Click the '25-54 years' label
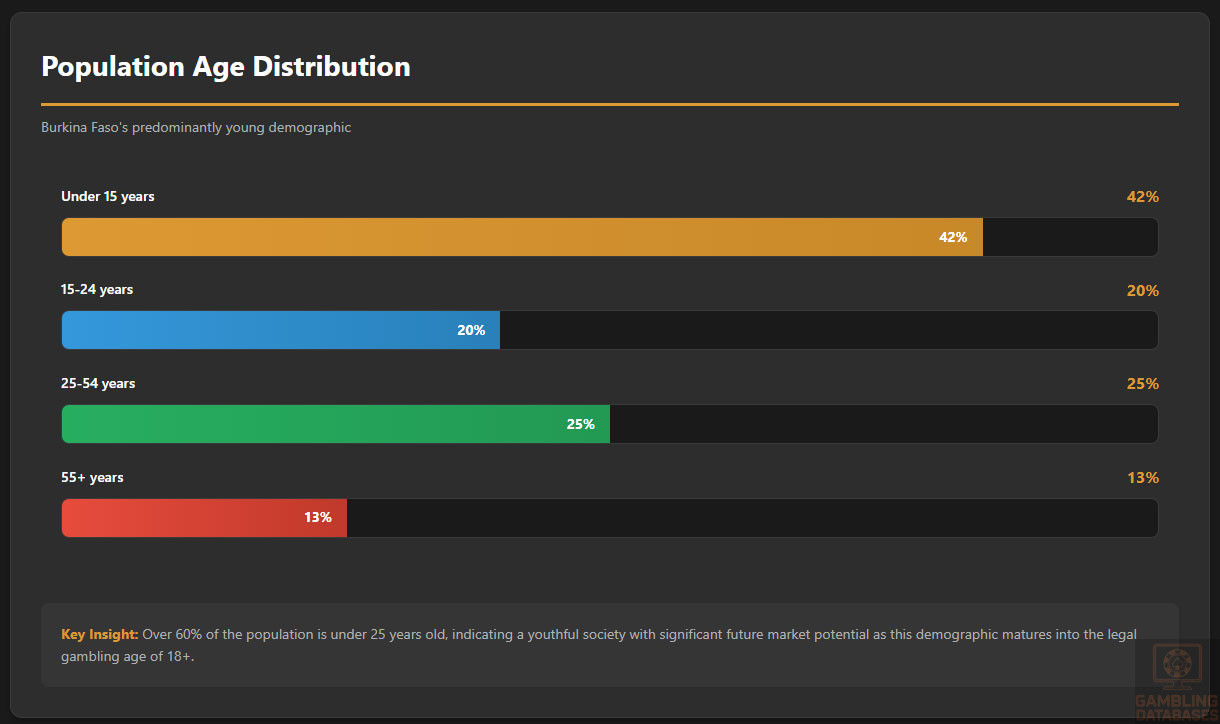The image size is (1220, 724). 98,384
